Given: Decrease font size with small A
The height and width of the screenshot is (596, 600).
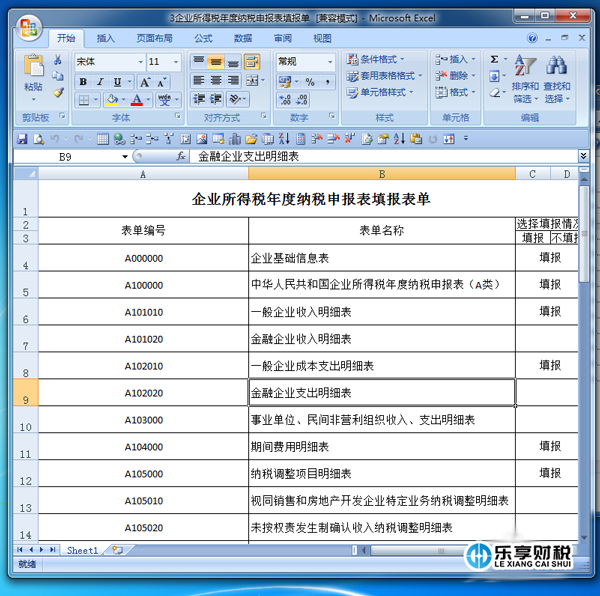Looking at the screenshot, I should click(161, 82).
